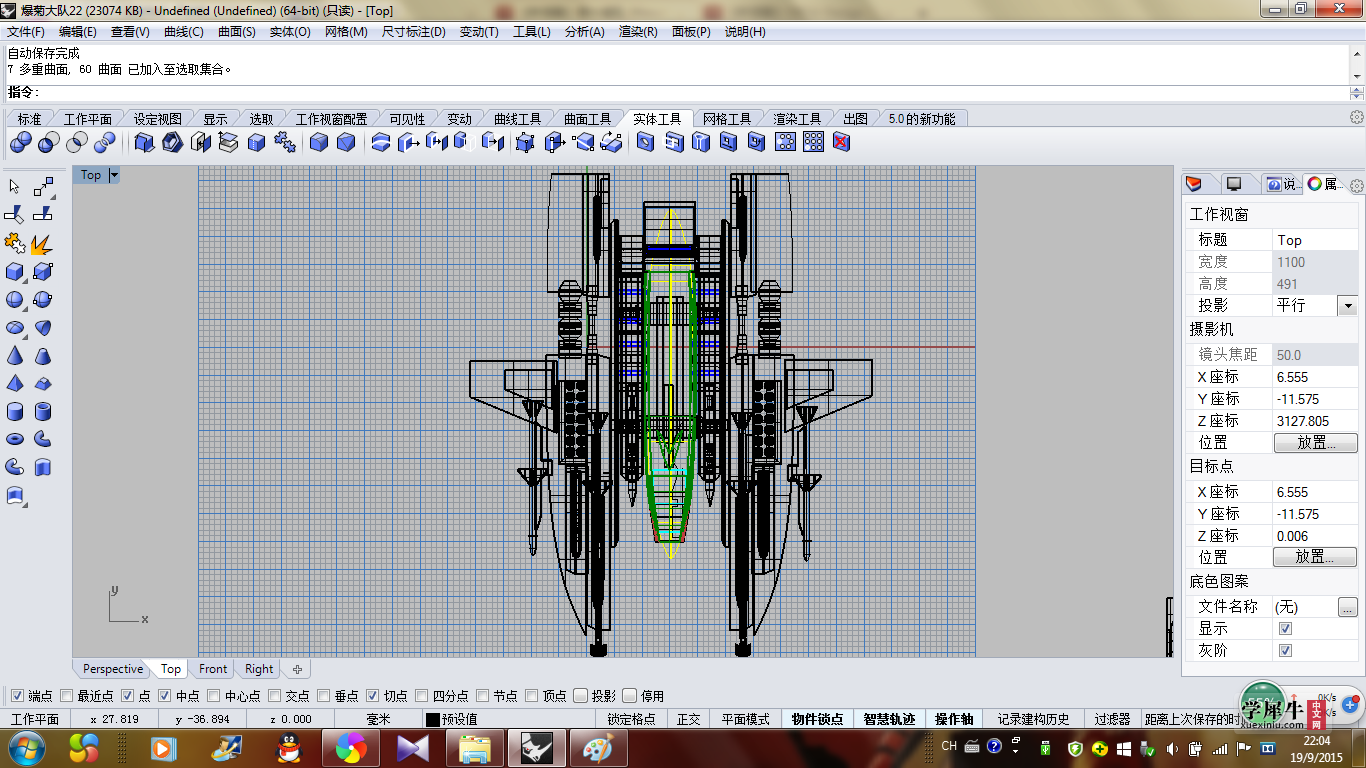This screenshot has height=768, width=1366.
Task: Click the delete hole icon with red X
Action: (841, 142)
